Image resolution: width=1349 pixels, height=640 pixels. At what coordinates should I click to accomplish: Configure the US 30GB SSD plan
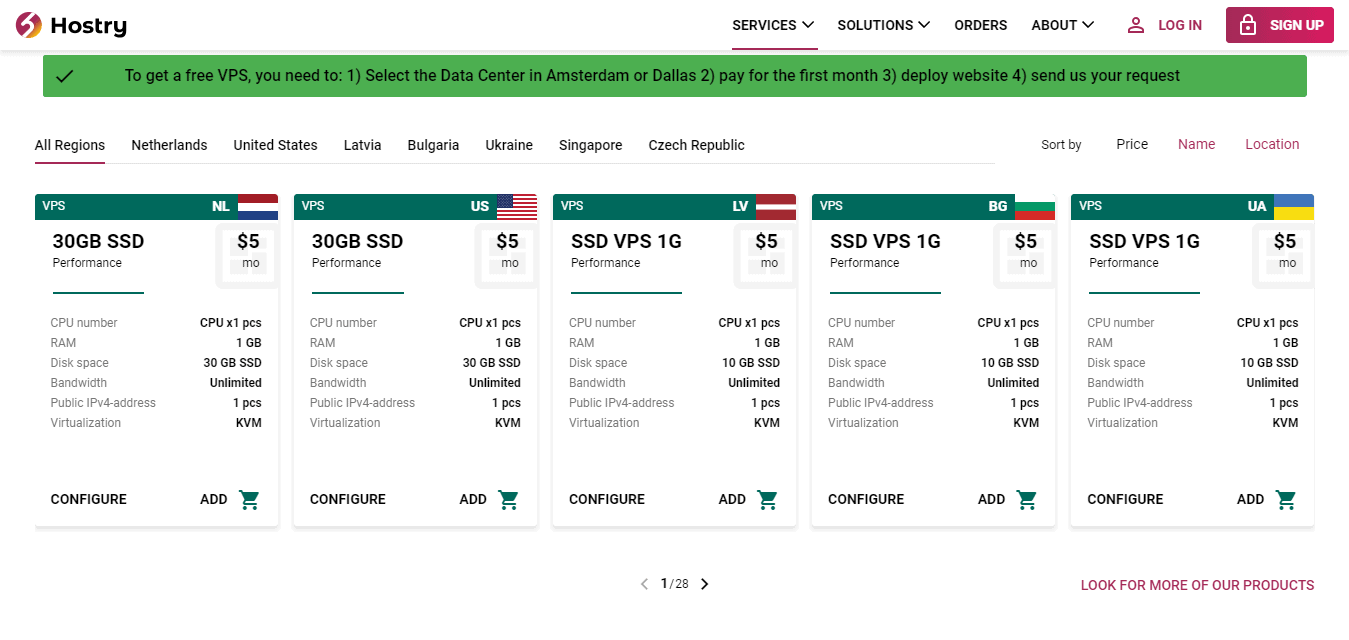pos(347,499)
